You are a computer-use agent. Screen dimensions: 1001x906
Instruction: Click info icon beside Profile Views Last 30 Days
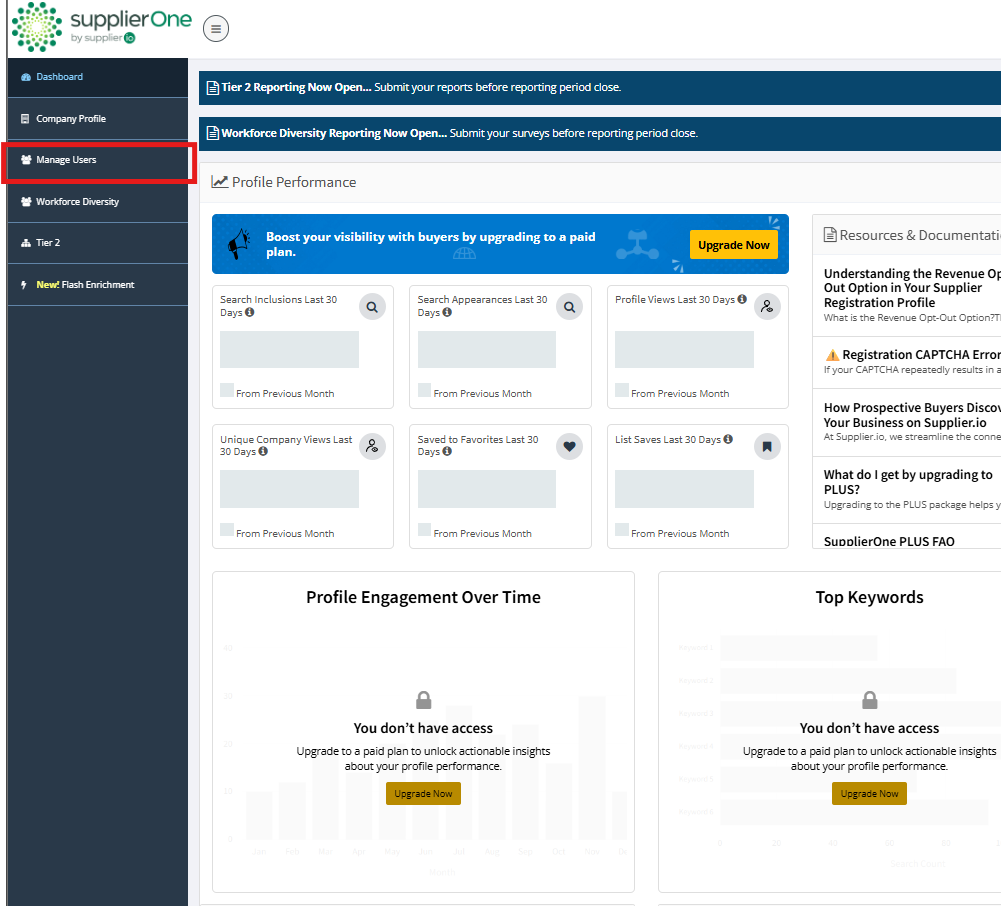(x=742, y=299)
